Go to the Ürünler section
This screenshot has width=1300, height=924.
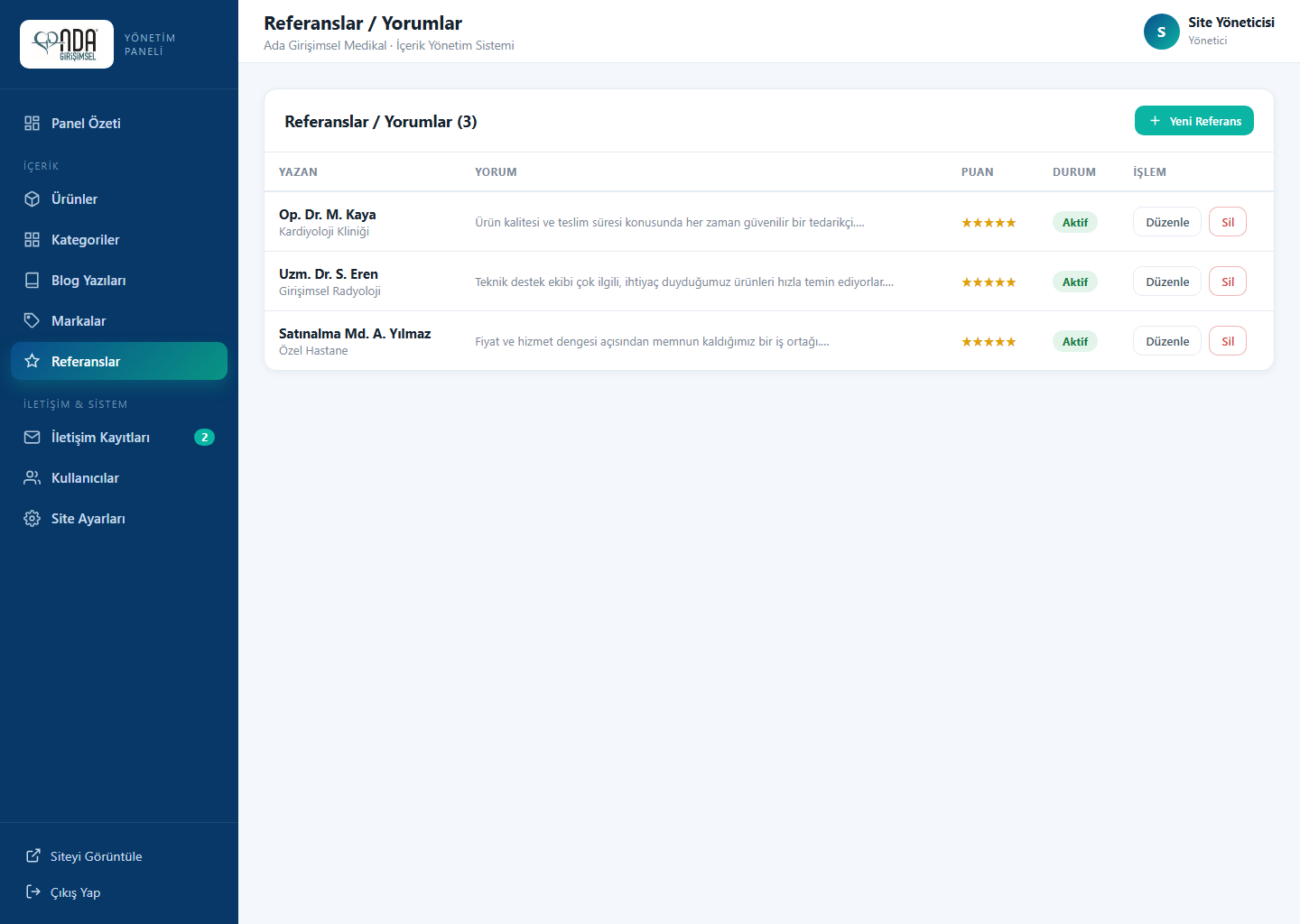119,199
